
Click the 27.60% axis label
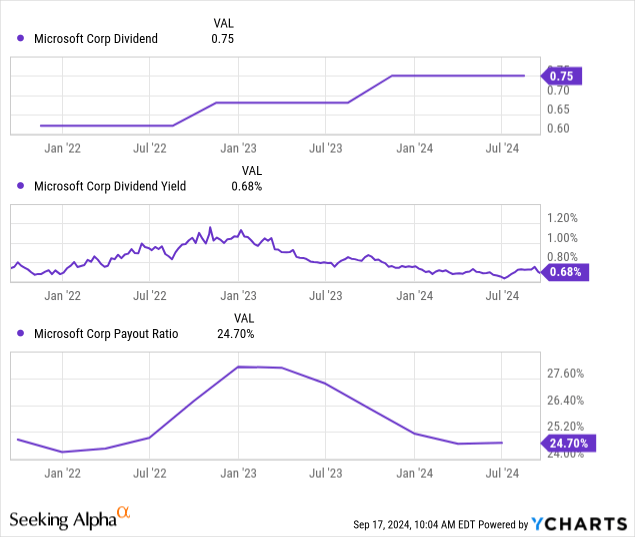(x=567, y=373)
